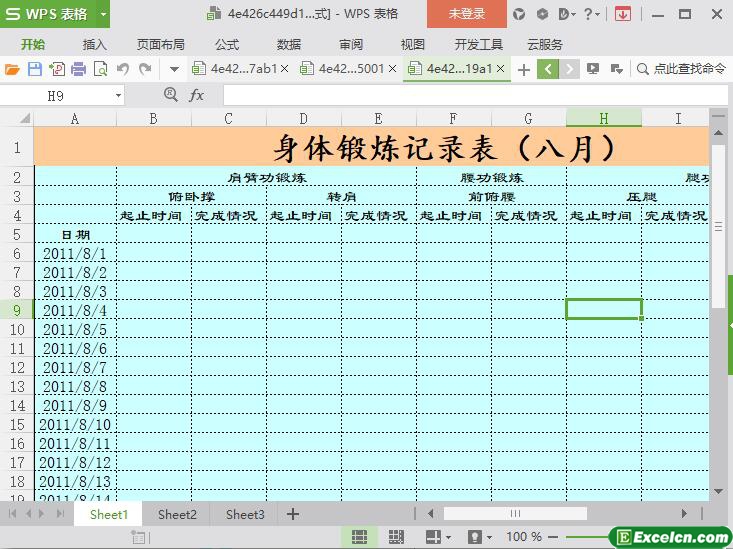Click the 肩臂功锻炼 header cell
Screen dimensions: 733x549
click(266, 177)
